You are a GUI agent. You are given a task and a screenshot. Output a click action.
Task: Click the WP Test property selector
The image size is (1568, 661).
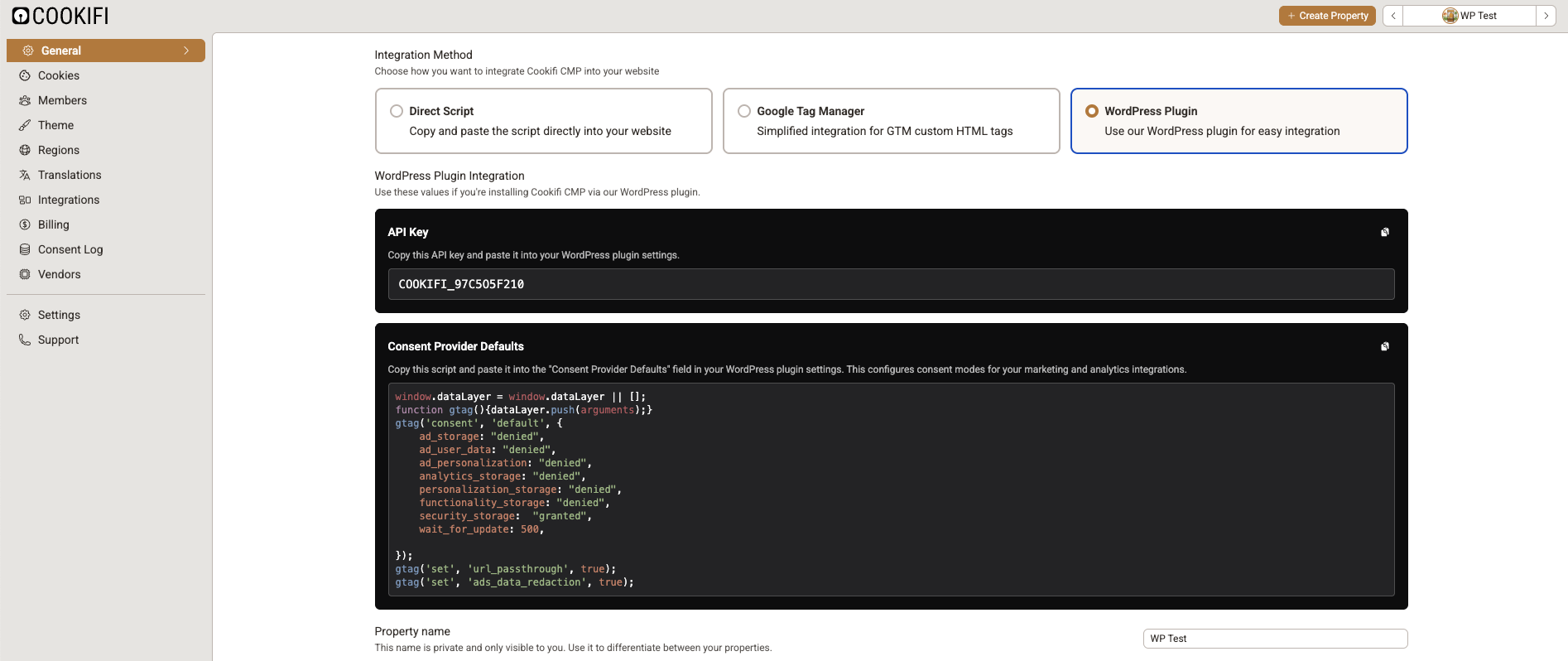pos(1469,16)
